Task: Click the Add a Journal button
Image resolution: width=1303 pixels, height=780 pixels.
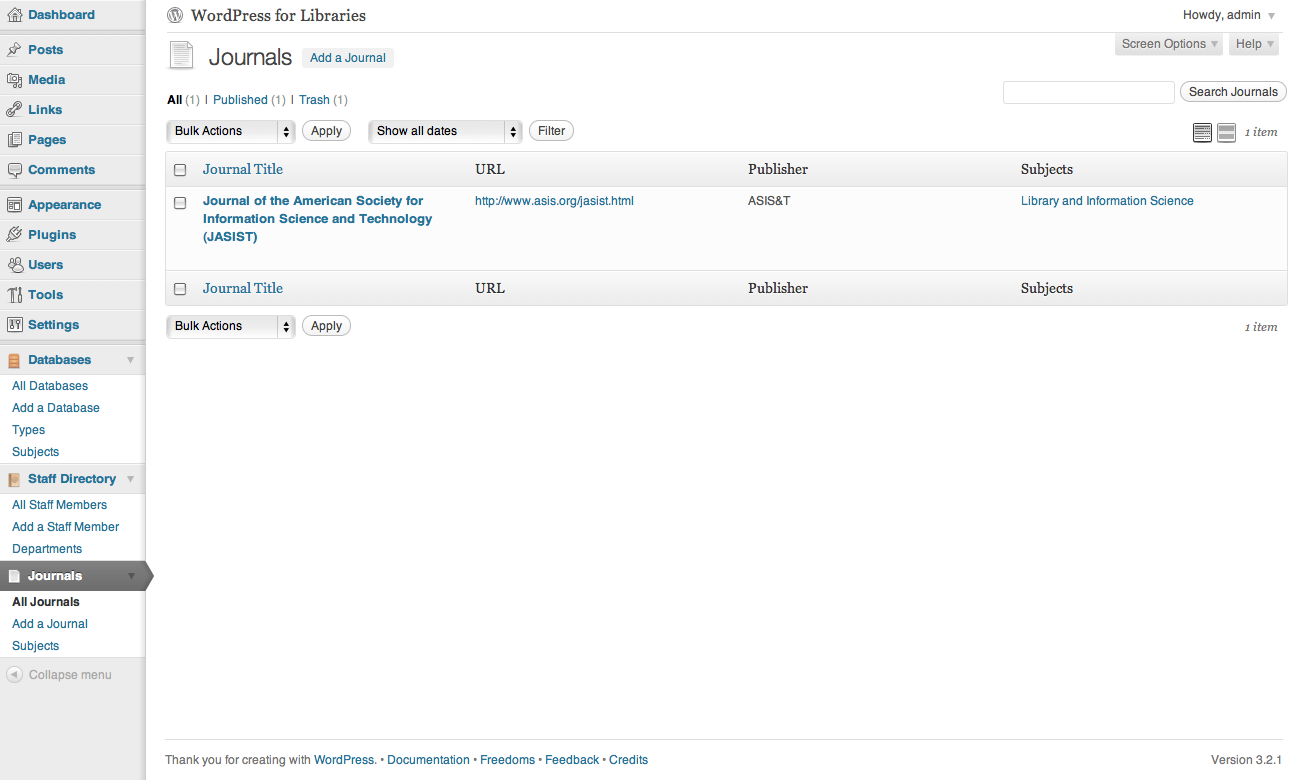Action: pyautogui.click(x=348, y=58)
